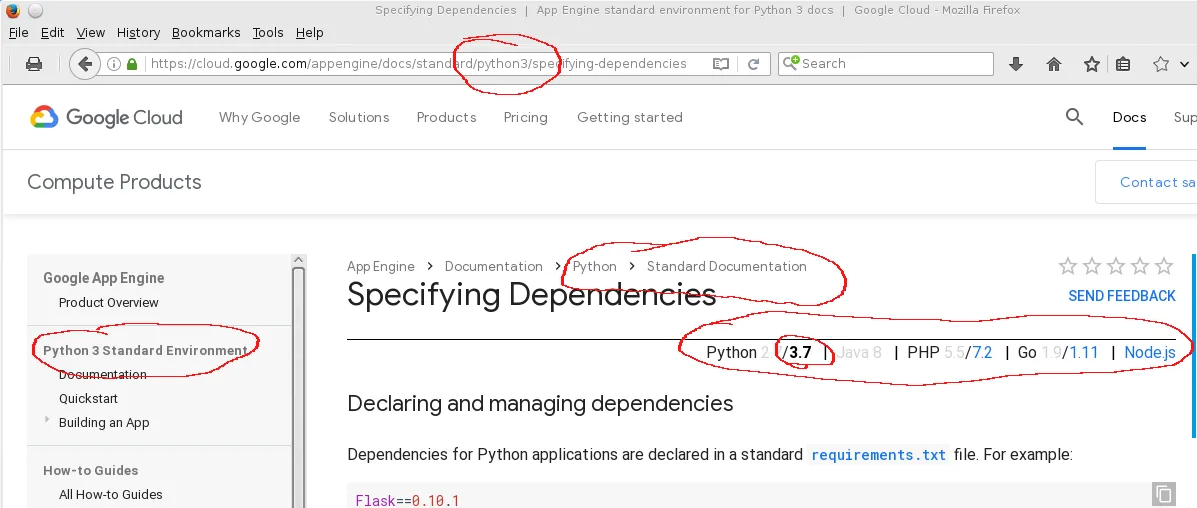Open Python breadcrumb link
Screen dimensions: 1197x508
coord(595,266)
